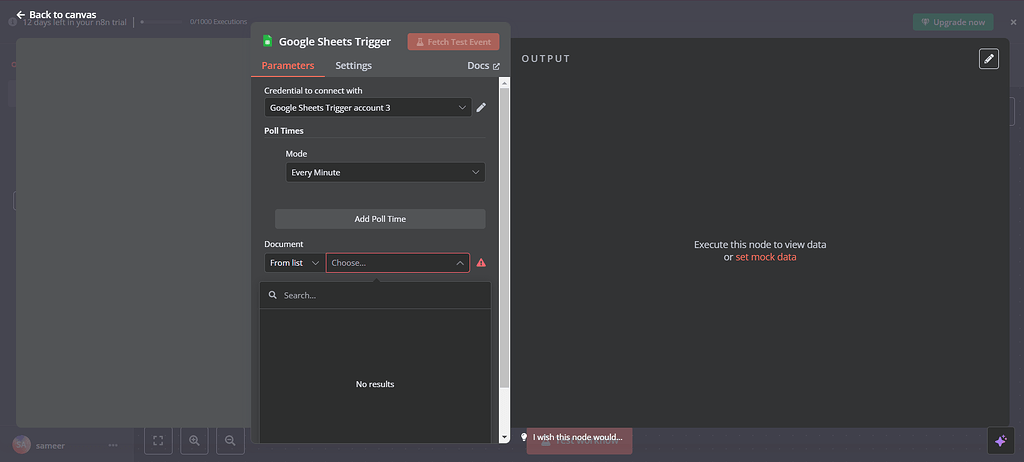This screenshot has width=1024, height=462.
Task: Follow the 'set mock data' link
Action: click(766, 257)
